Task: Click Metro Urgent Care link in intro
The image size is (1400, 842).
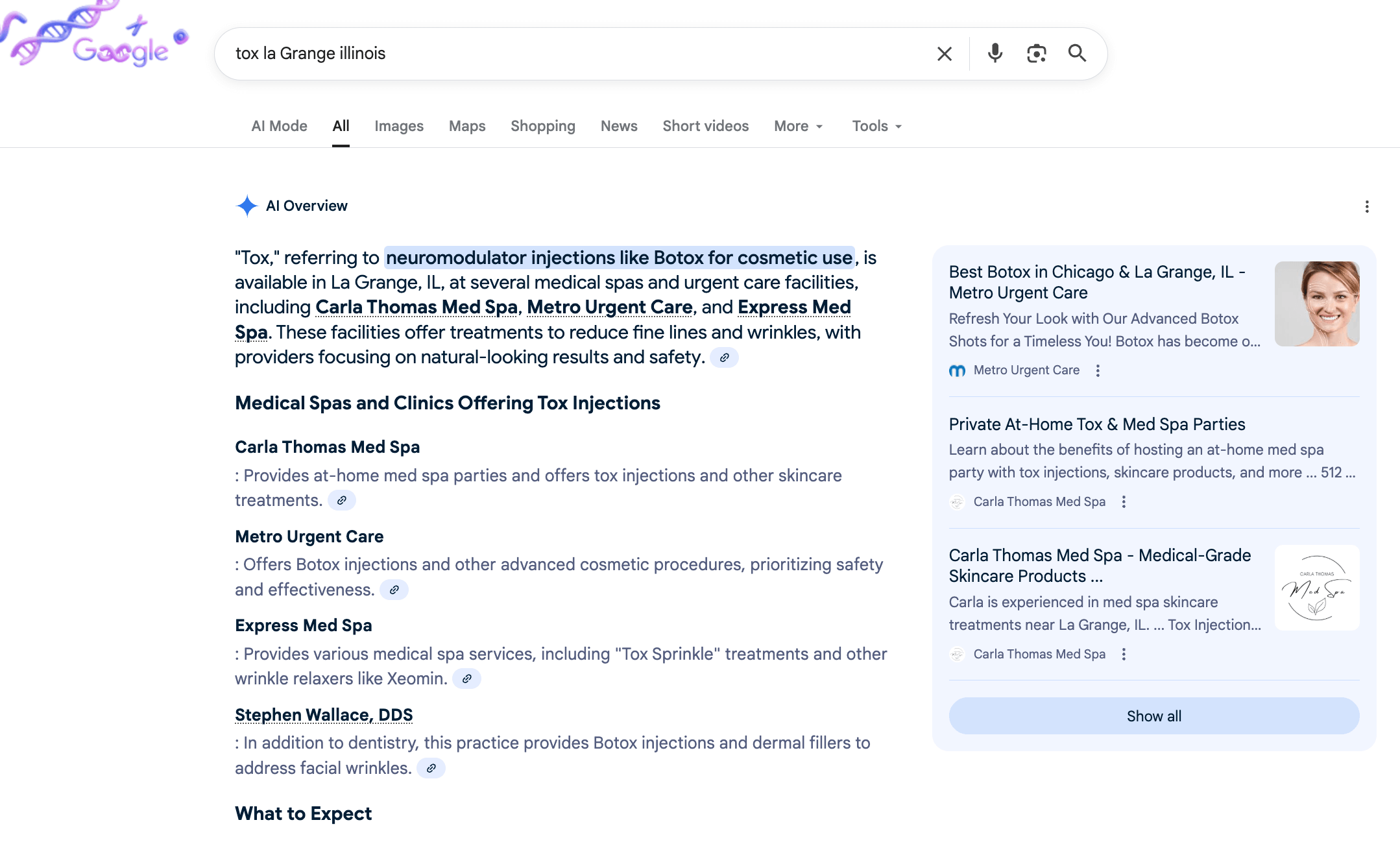Action: [610, 307]
